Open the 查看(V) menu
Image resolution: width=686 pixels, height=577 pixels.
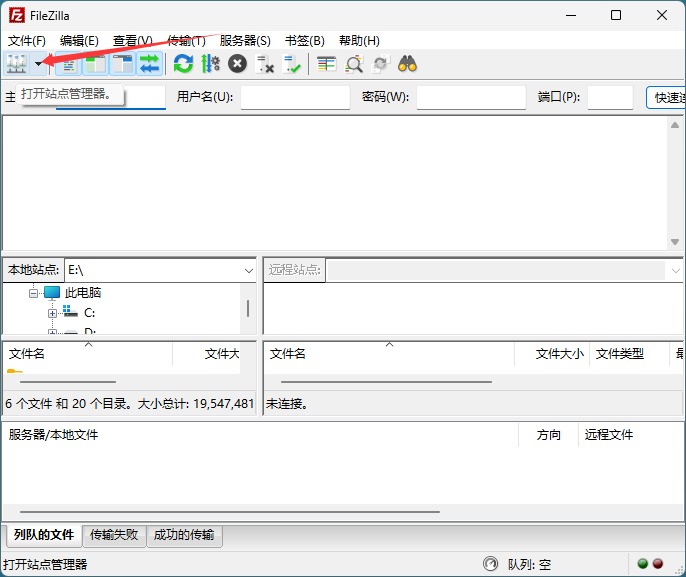[133, 41]
